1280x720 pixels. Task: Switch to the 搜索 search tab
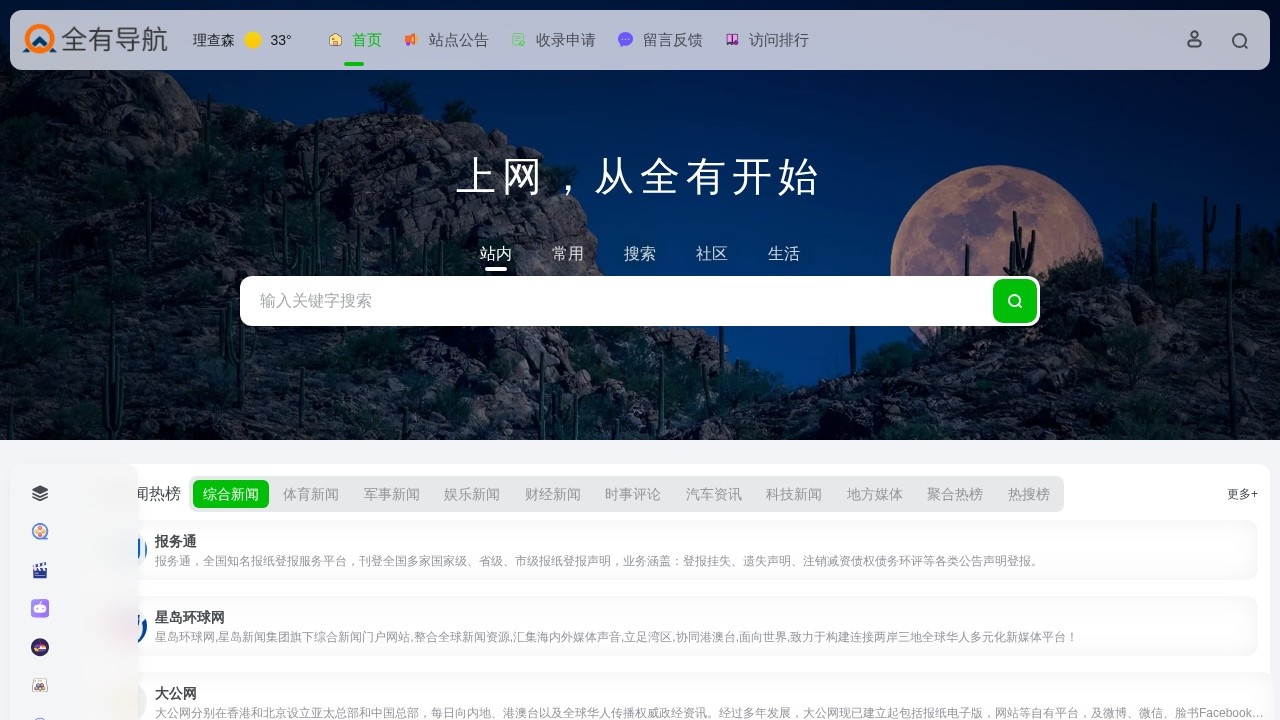pos(640,254)
